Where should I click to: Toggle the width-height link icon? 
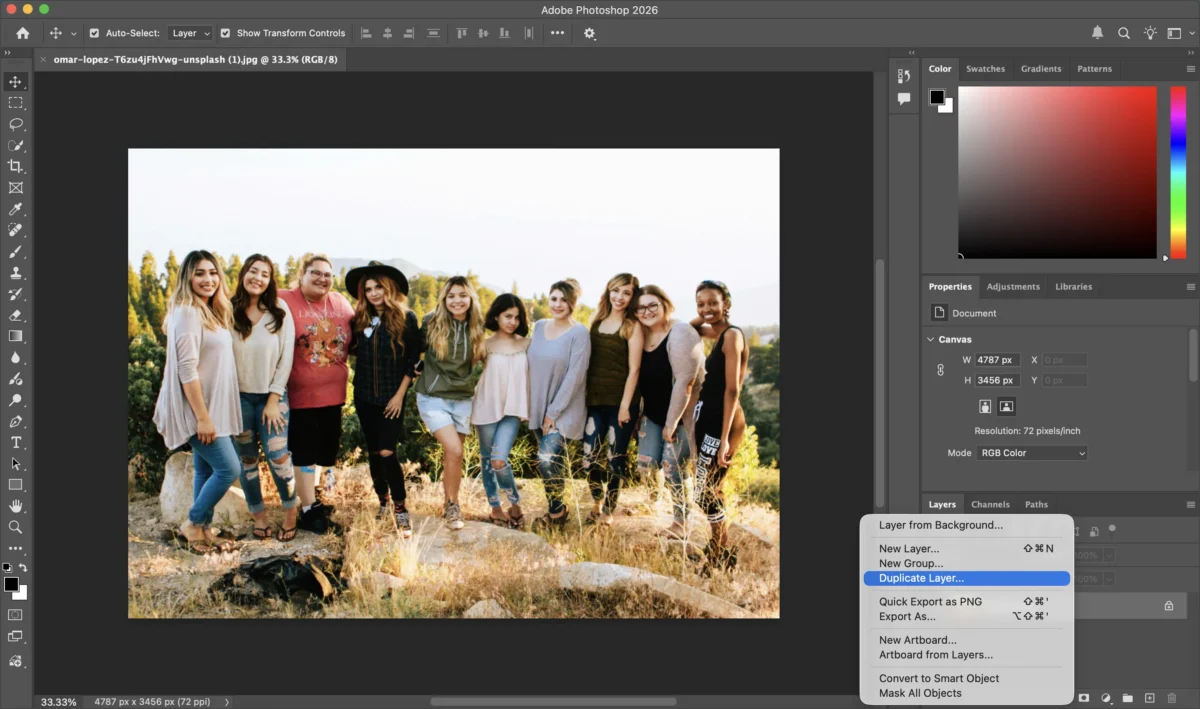pos(940,370)
